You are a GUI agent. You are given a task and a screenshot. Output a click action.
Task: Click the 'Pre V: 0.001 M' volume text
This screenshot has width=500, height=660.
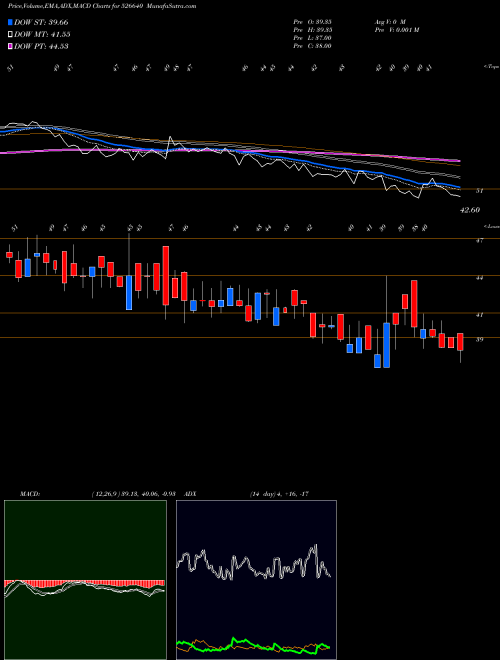[x=396, y=29]
